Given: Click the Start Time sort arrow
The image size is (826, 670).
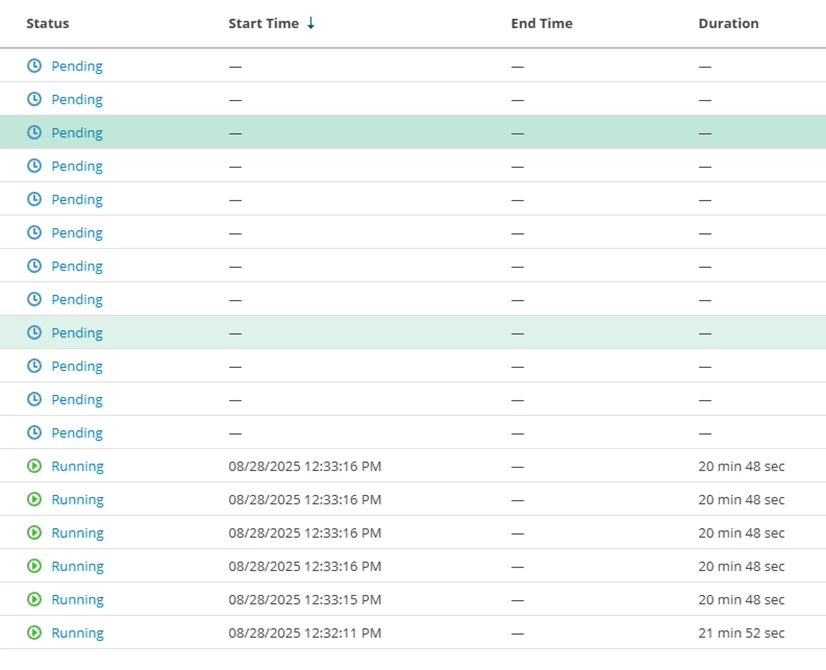Looking at the screenshot, I should click(x=311, y=23).
